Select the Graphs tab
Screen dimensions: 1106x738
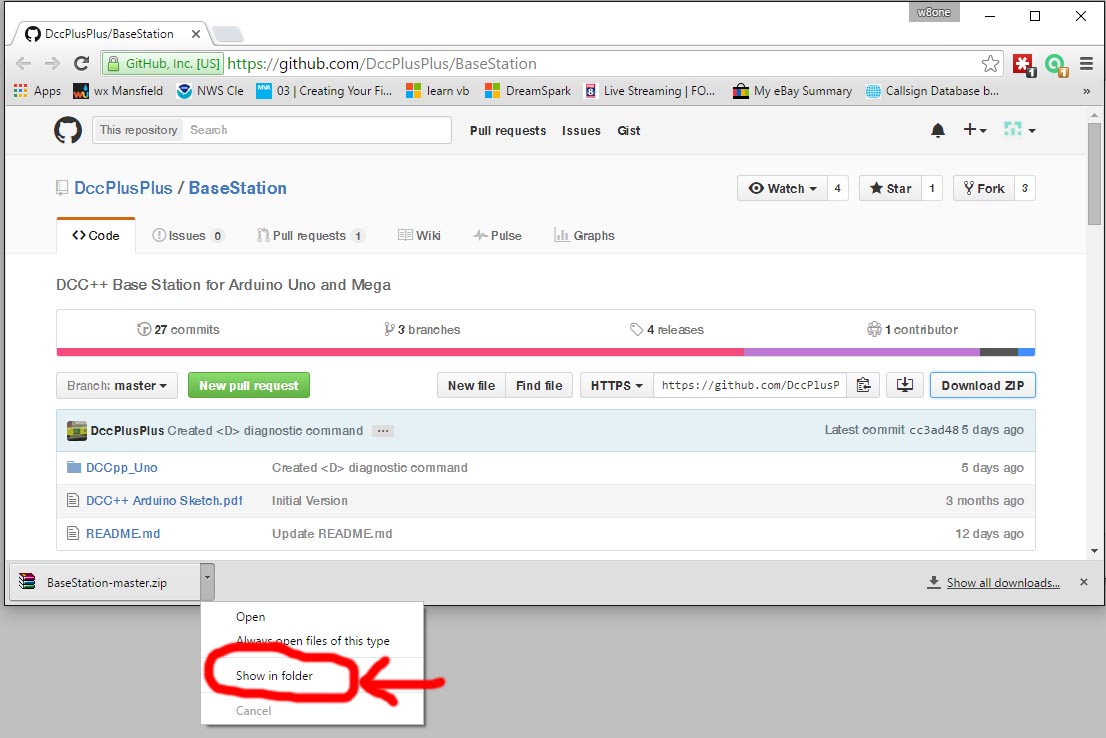point(584,236)
